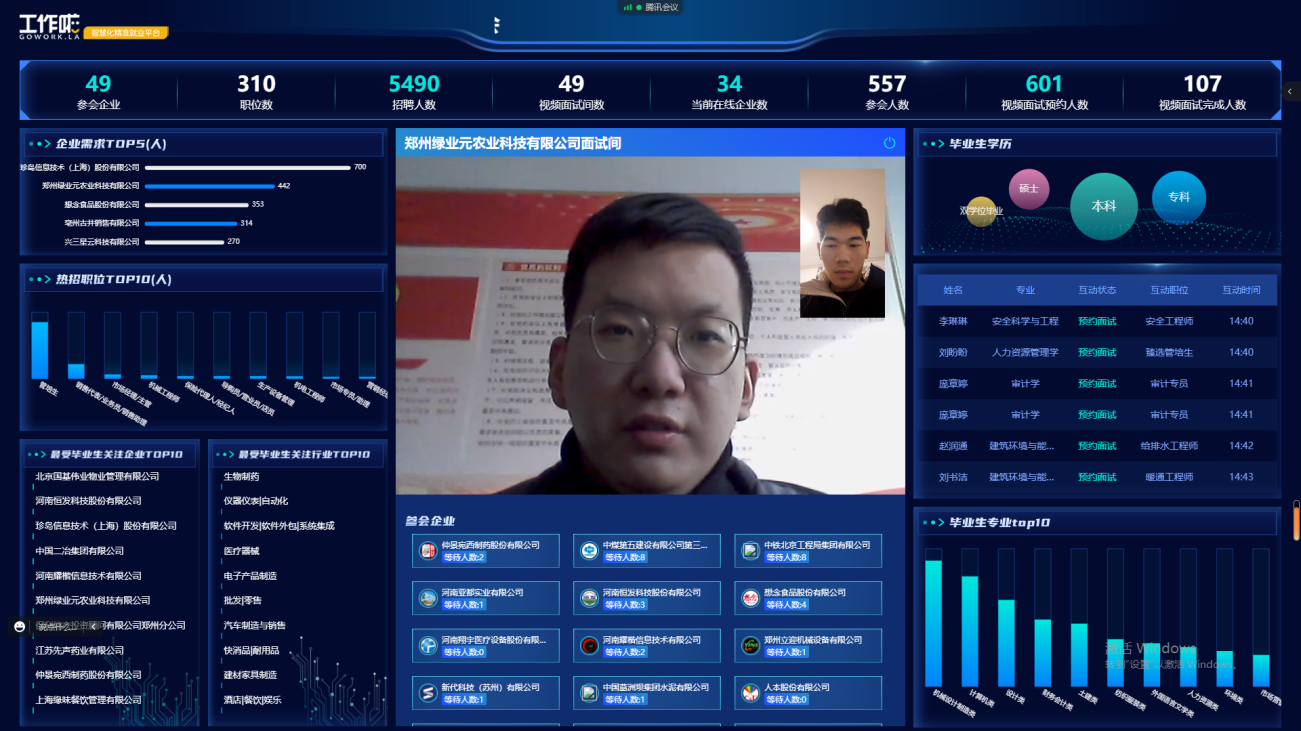Click the 腾讯会议 label at top

coord(662,7)
